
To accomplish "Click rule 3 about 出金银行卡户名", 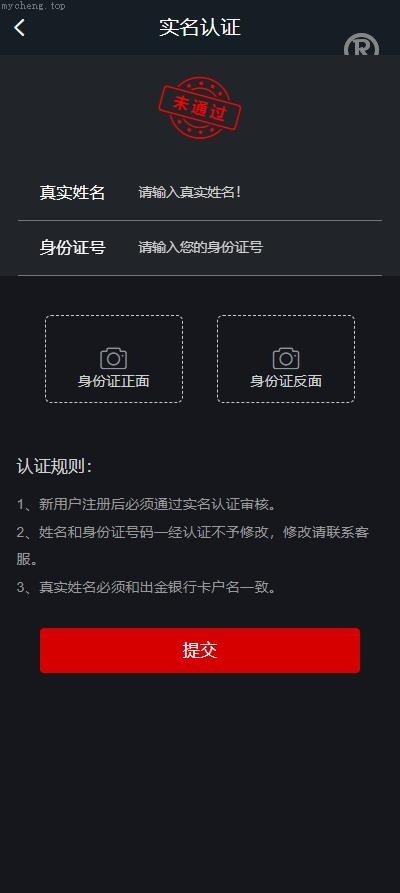I will click(x=146, y=587).
